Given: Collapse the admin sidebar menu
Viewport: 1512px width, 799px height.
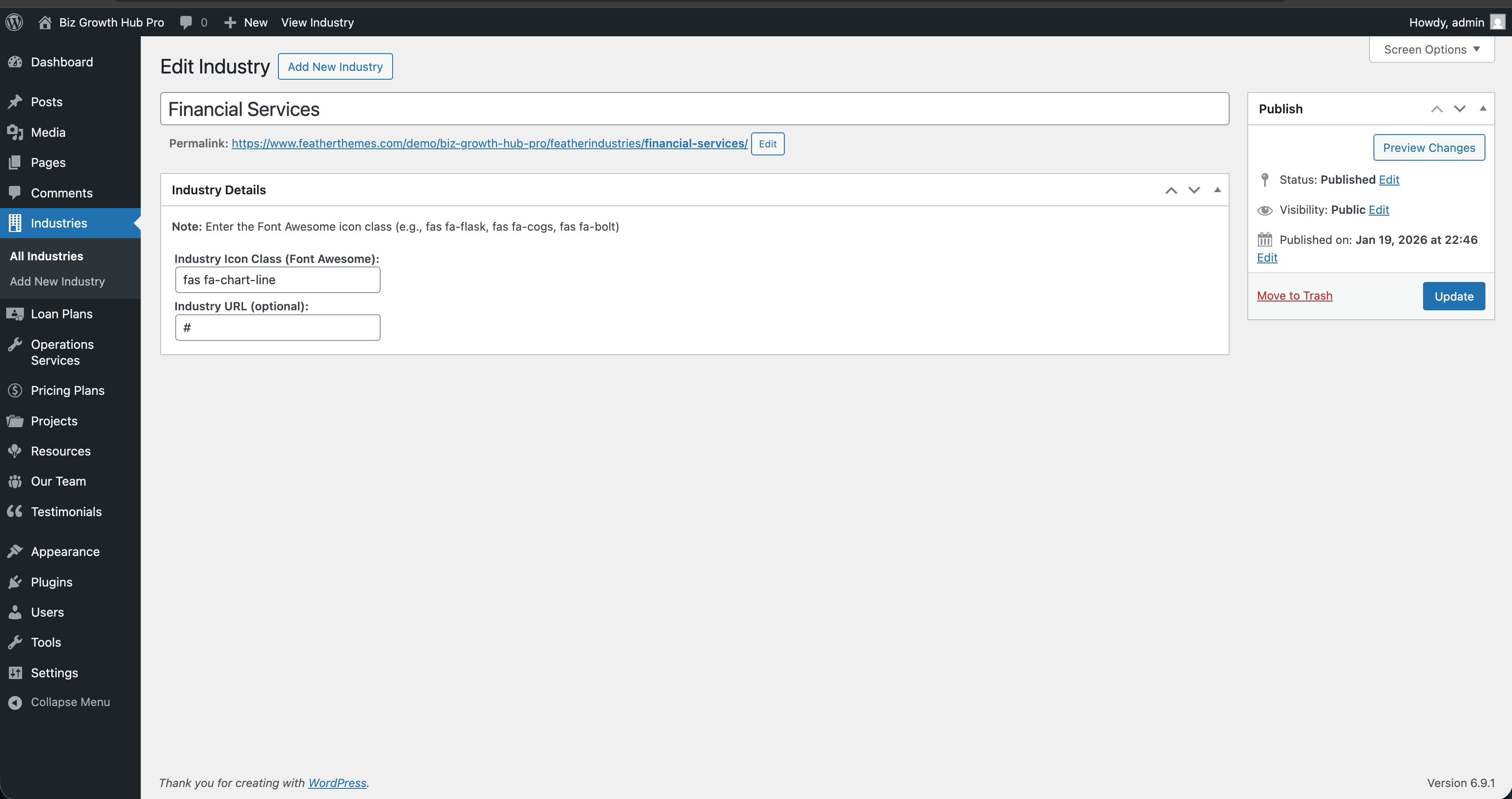Looking at the screenshot, I should [59, 702].
